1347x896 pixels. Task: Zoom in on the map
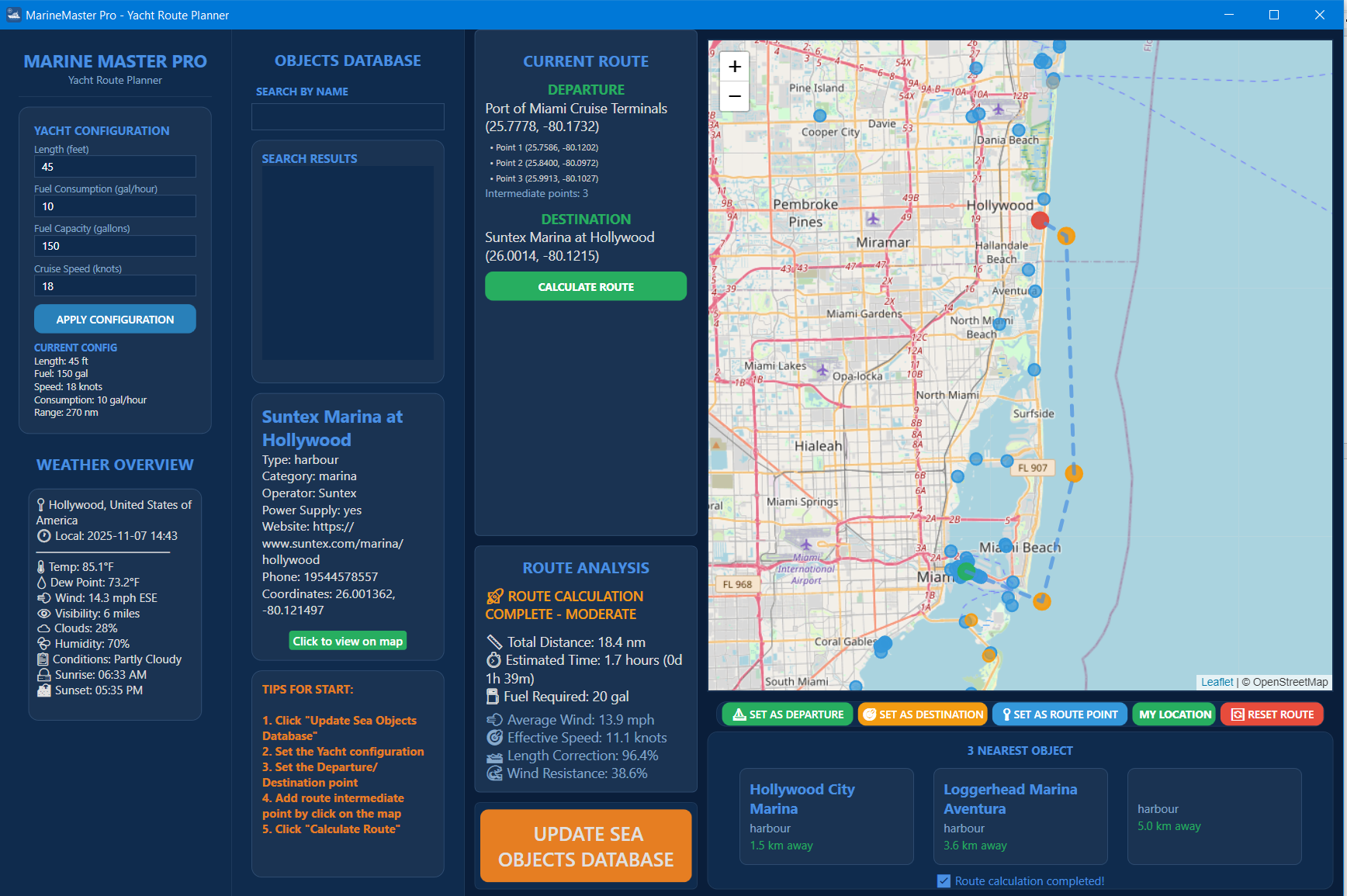pos(734,67)
